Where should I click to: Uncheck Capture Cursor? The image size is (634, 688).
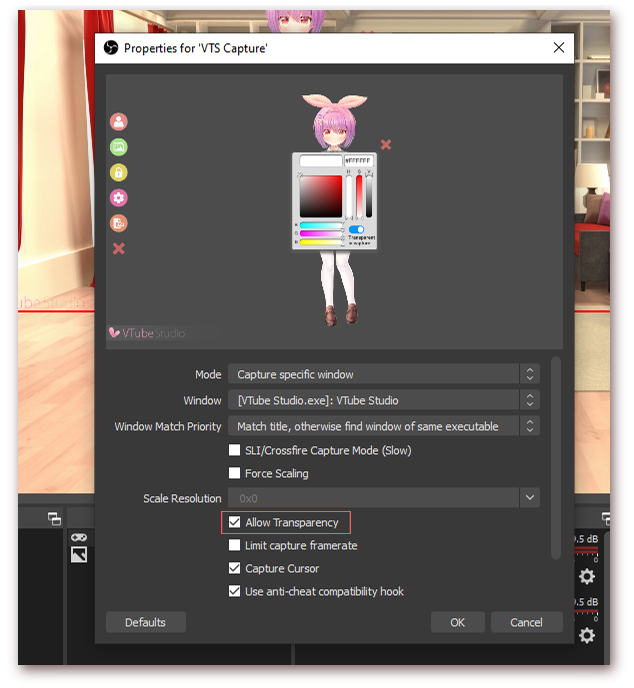[x=234, y=568]
